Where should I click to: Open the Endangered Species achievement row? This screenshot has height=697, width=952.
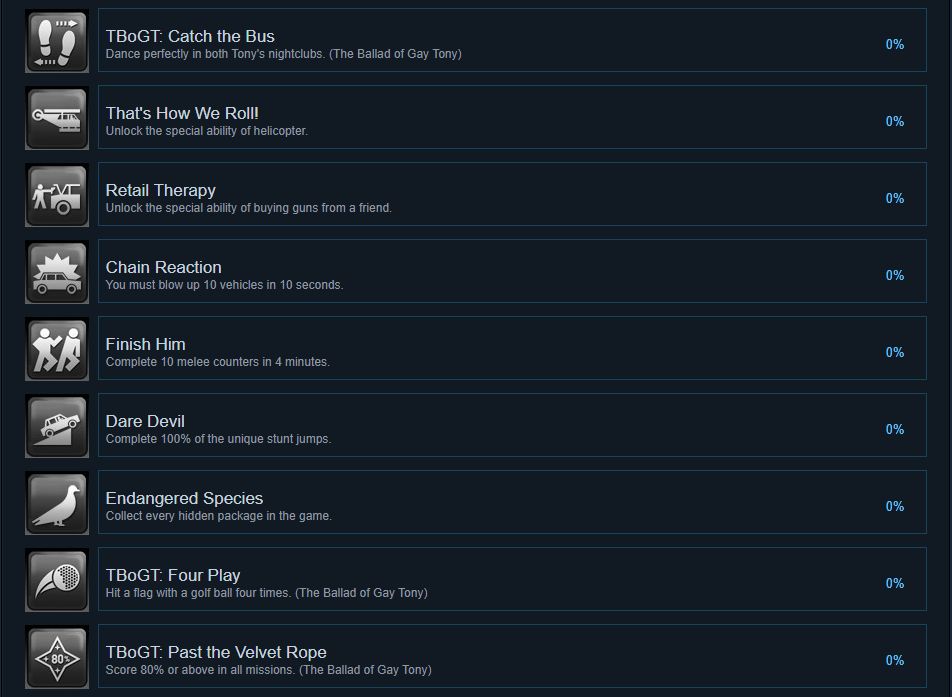point(512,502)
